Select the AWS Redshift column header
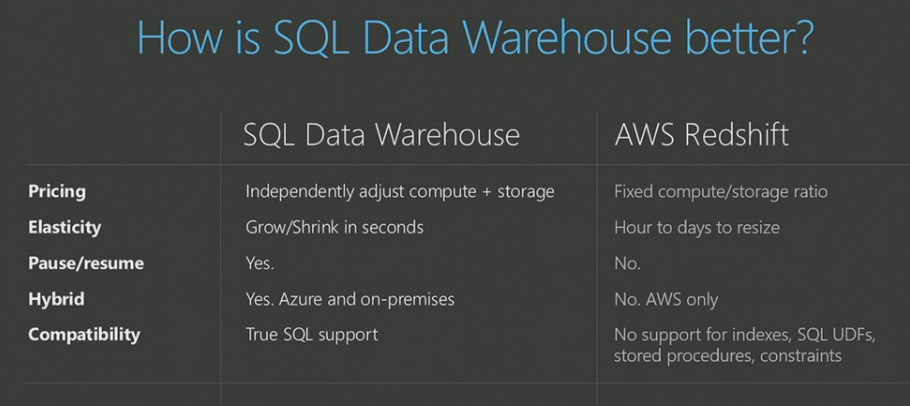910x406 pixels. click(x=701, y=135)
